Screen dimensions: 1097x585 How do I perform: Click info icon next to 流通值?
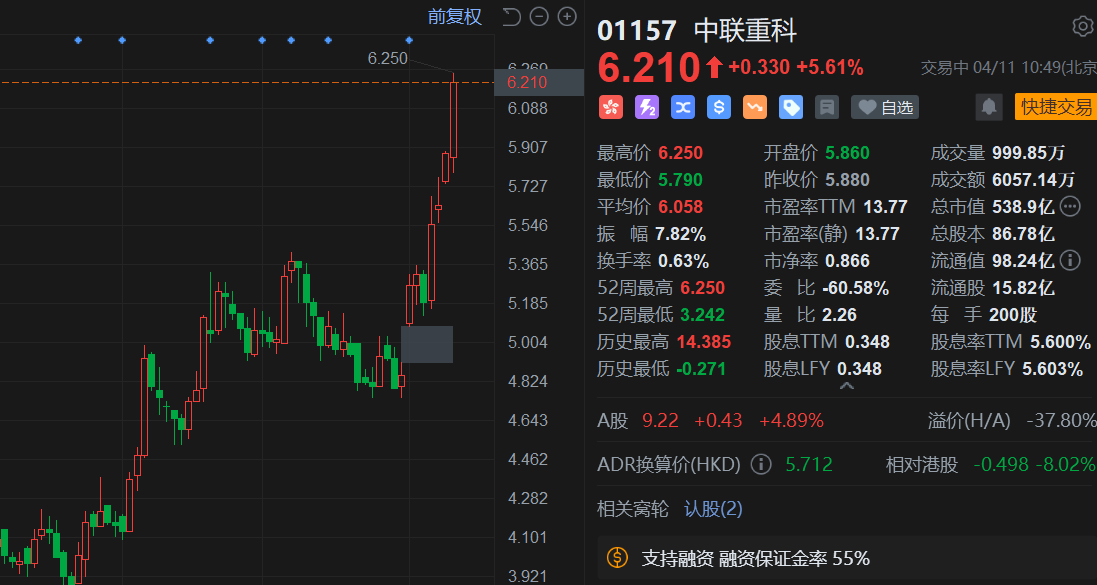tap(1069, 261)
